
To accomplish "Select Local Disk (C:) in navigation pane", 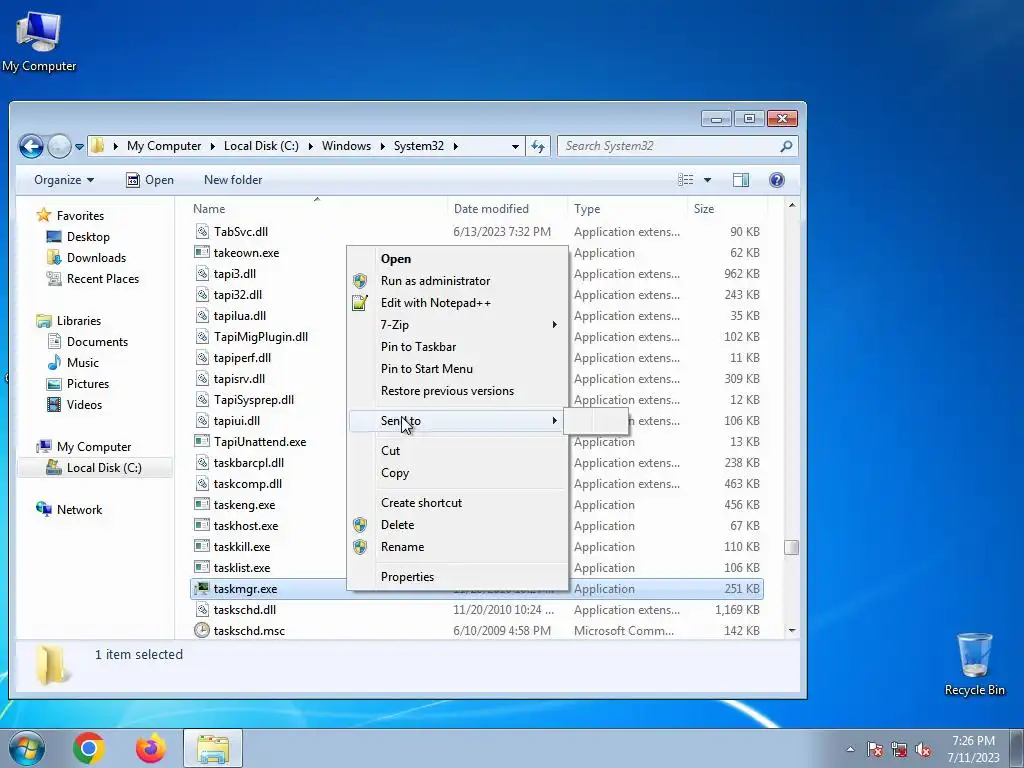I will click(x=94, y=468).
